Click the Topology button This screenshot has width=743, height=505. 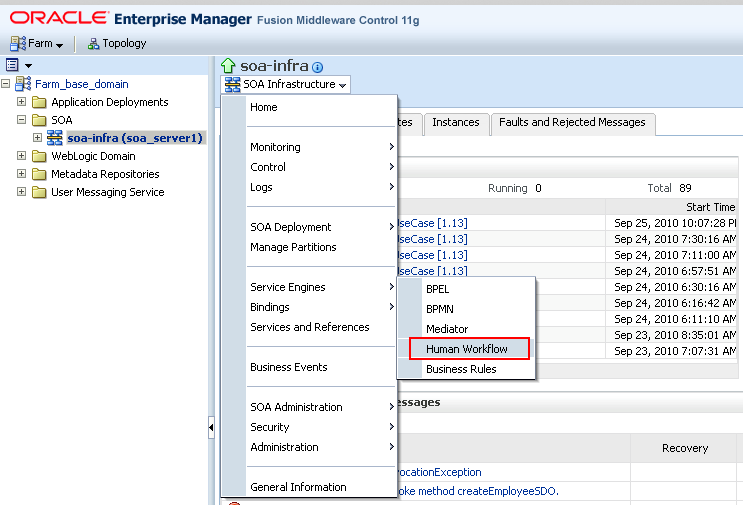click(x=117, y=44)
